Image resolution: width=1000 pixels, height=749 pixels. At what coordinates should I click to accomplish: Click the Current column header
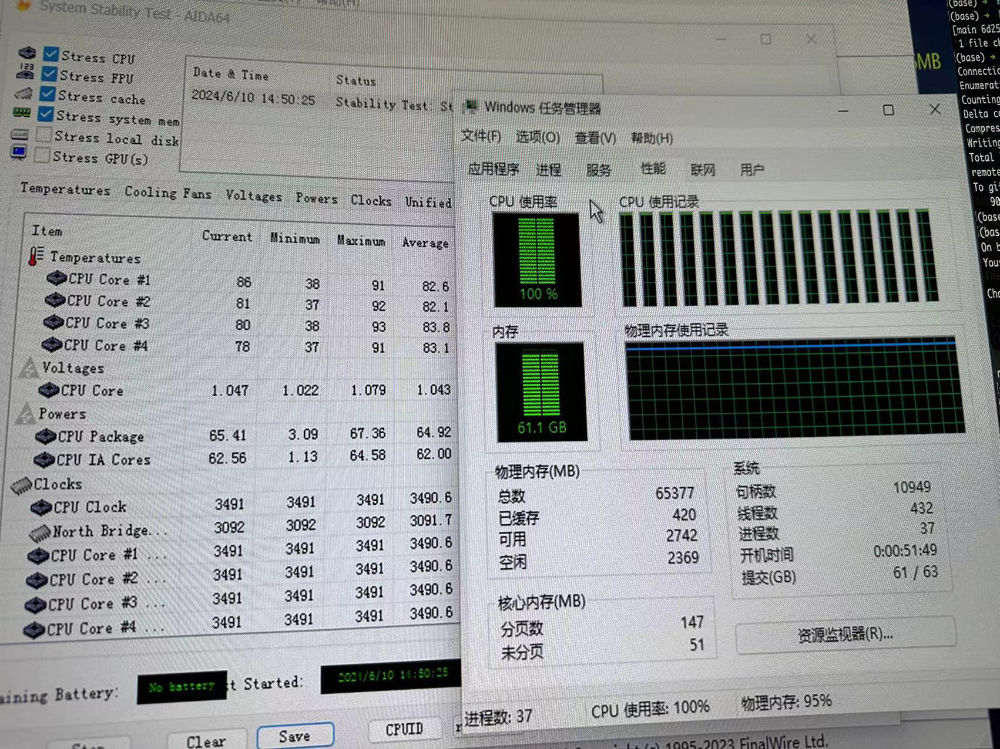tap(227, 236)
